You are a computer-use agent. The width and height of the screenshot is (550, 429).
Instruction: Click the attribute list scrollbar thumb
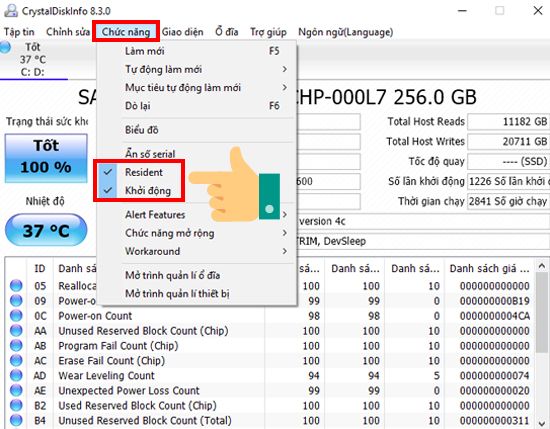point(542,312)
